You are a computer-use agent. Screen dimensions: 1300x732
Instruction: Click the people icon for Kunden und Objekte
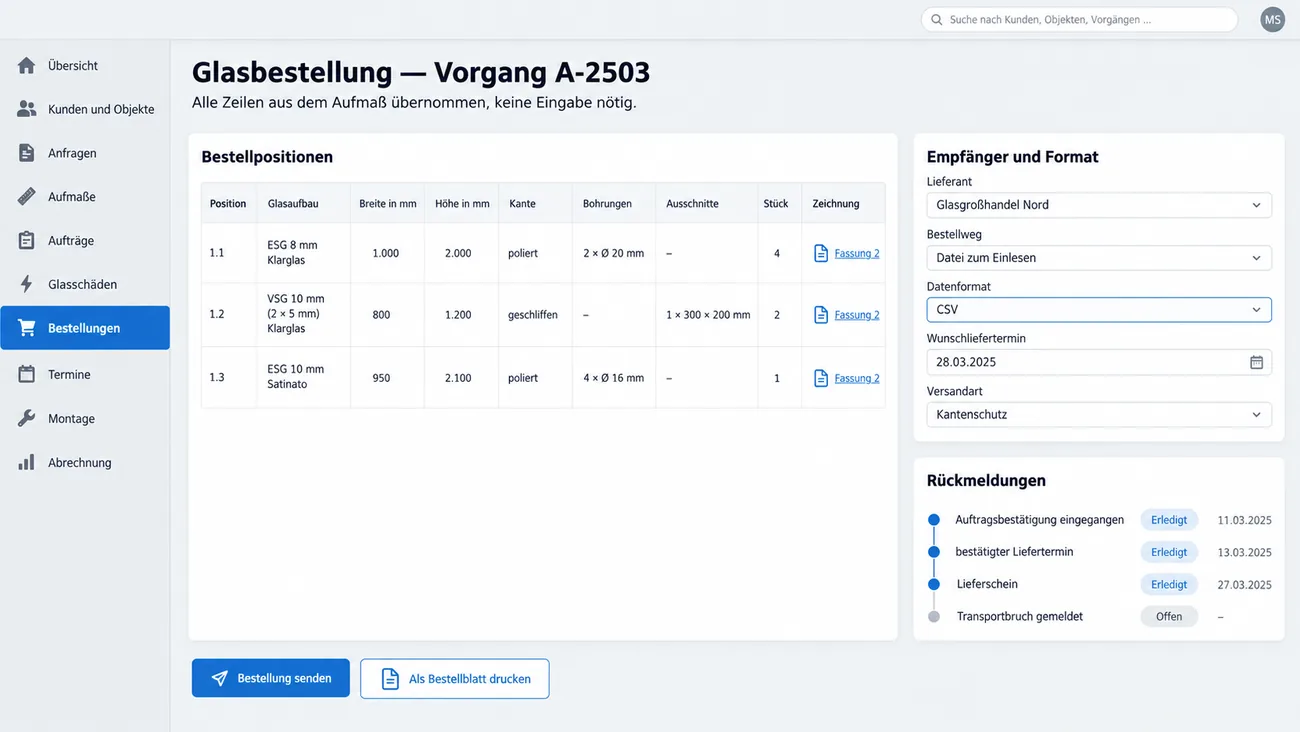click(x=27, y=109)
